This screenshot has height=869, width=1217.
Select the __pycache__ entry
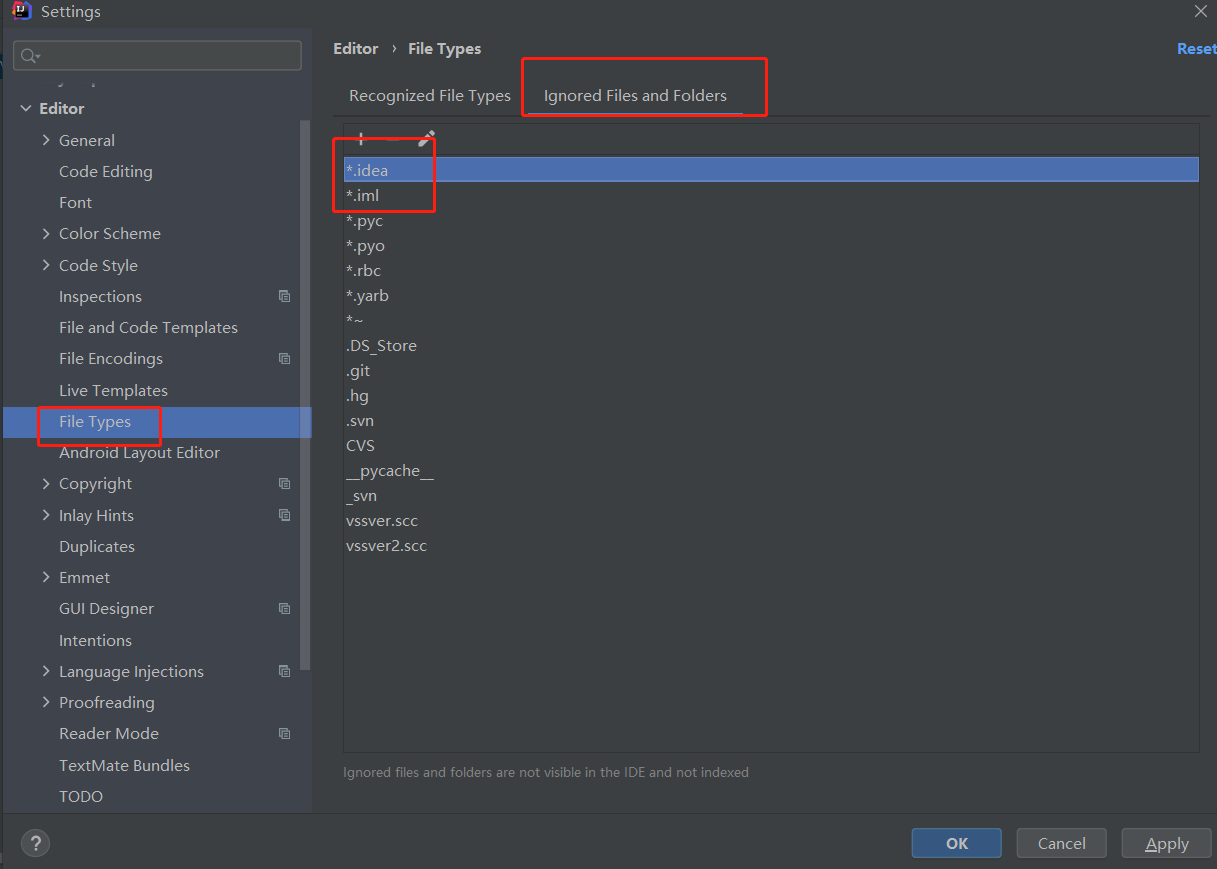[771, 470]
